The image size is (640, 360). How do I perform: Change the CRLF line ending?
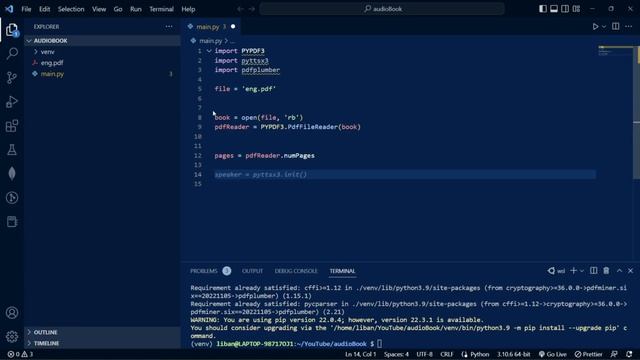[x=447, y=354]
